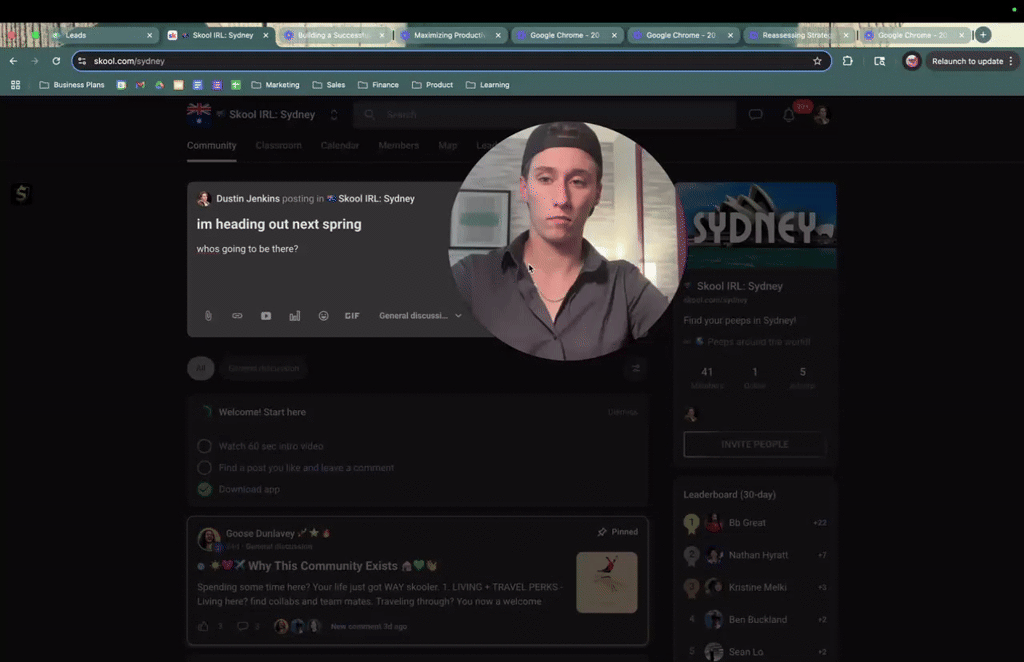This screenshot has height=662, width=1024.
Task: Click the INVITE PEOPLE button
Action: [x=754, y=444]
